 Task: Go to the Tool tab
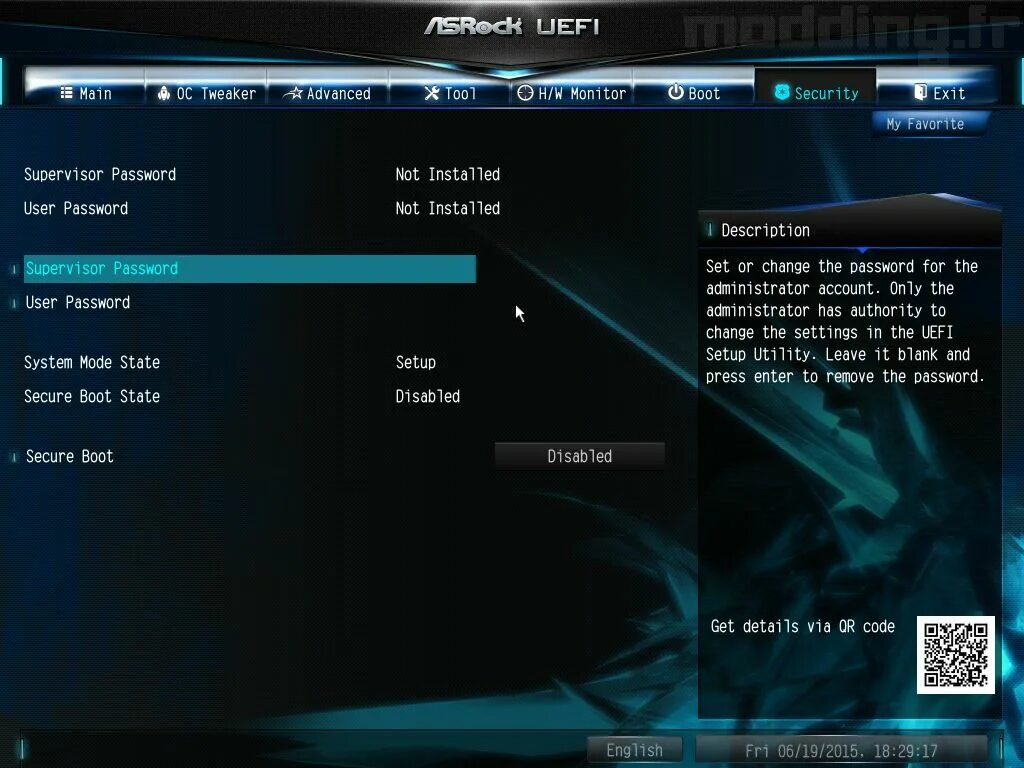449,93
